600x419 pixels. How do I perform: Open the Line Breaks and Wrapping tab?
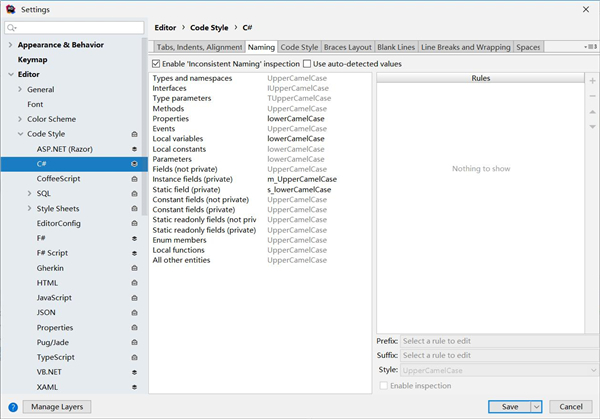pyautogui.click(x=465, y=47)
